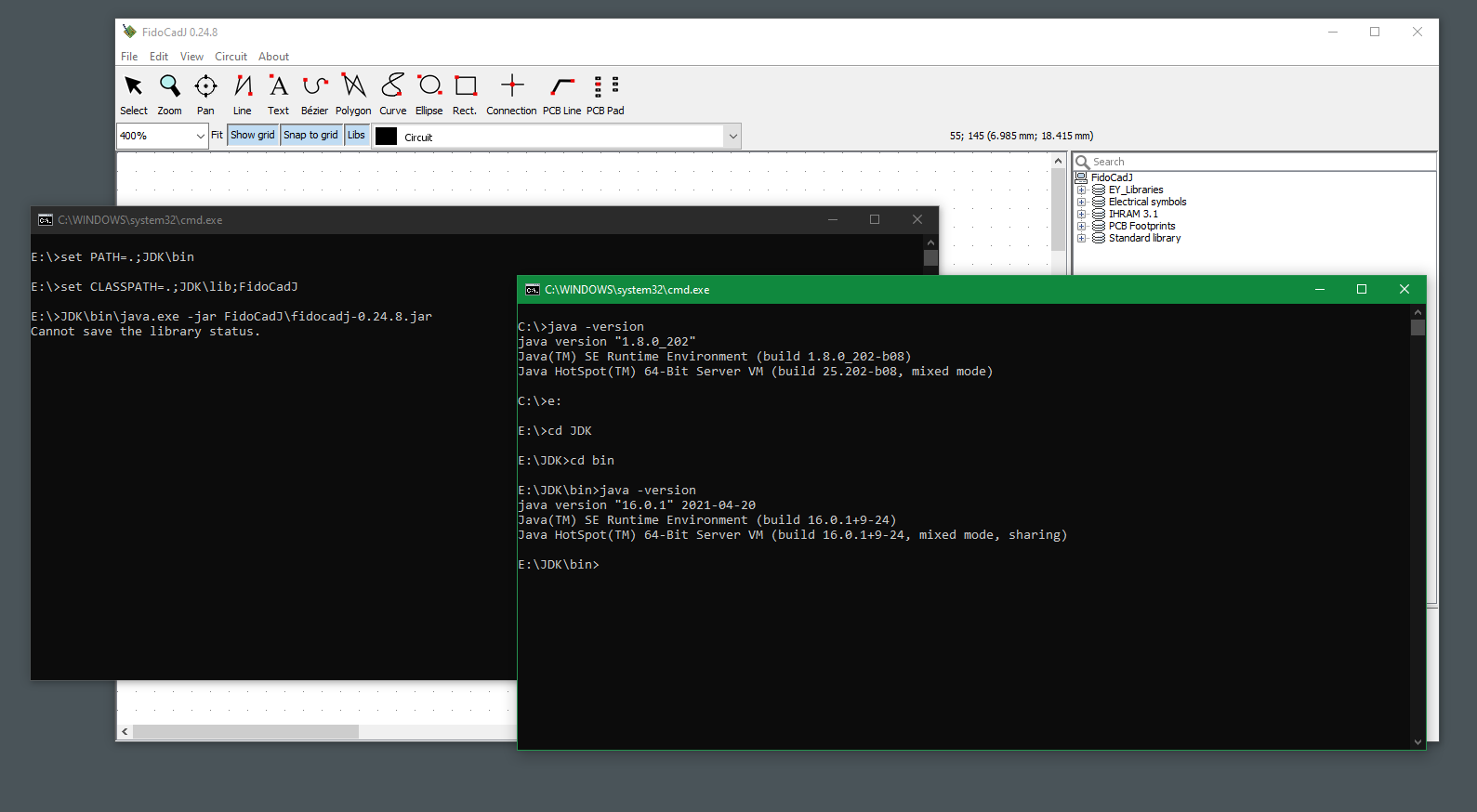The width and height of the screenshot is (1477, 812).
Task: Open the Edit menu
Action: pyautogui.click(x=159, y=57)
